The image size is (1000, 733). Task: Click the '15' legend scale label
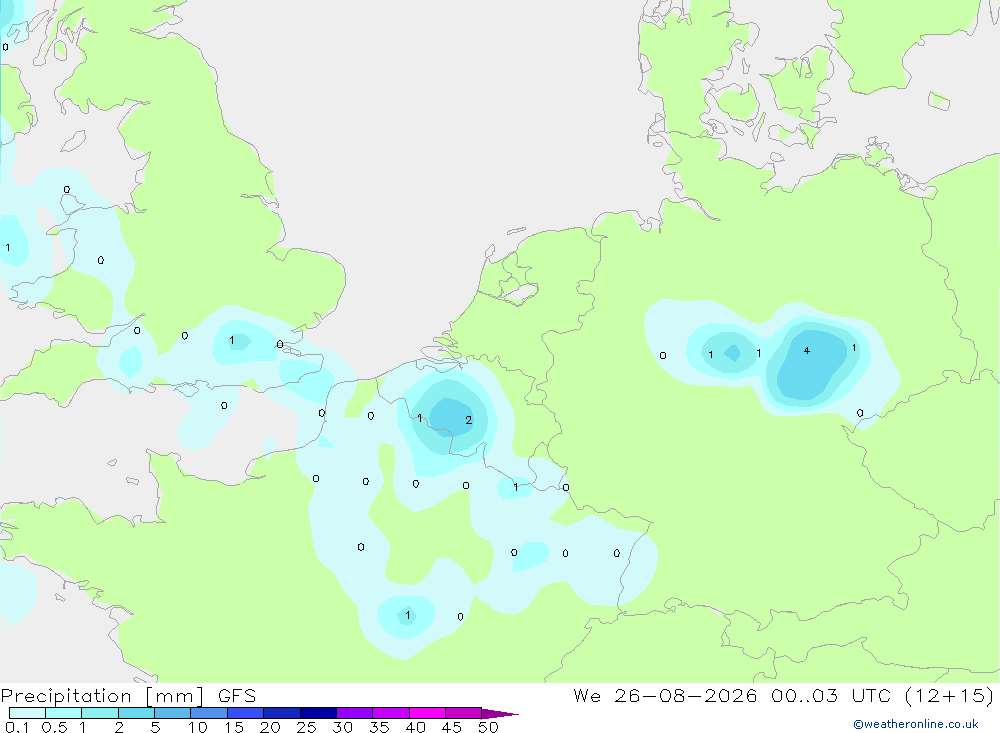pyautogui.click(x=234, y=727)
